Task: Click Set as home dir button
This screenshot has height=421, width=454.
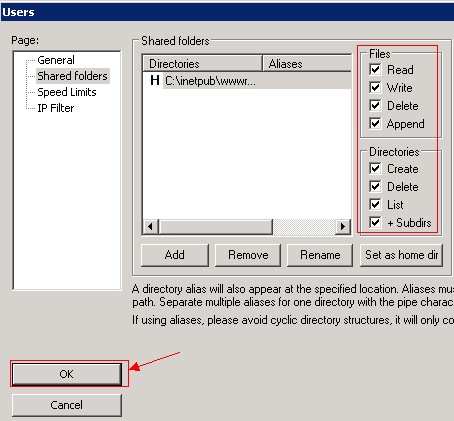Action: tap(401, 255)
